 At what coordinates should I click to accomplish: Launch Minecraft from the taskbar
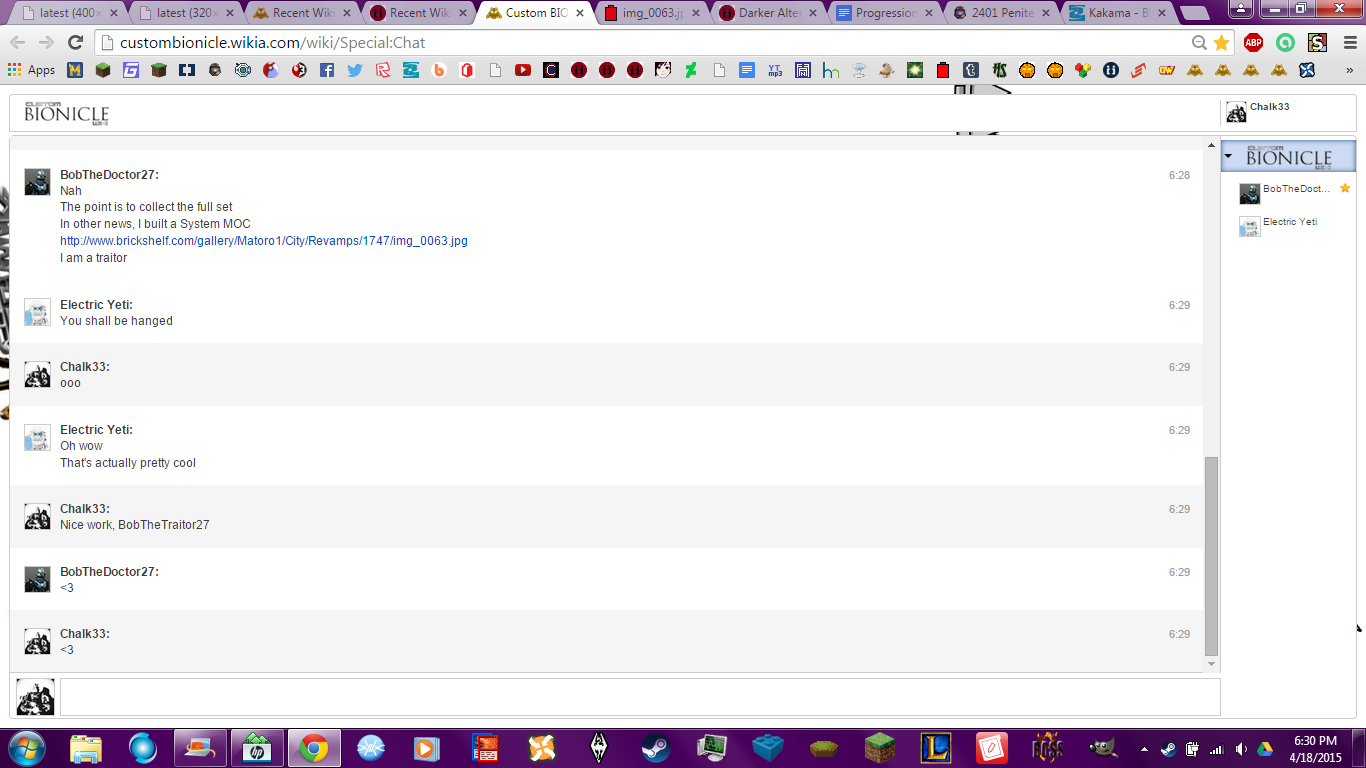click(880, 748)
